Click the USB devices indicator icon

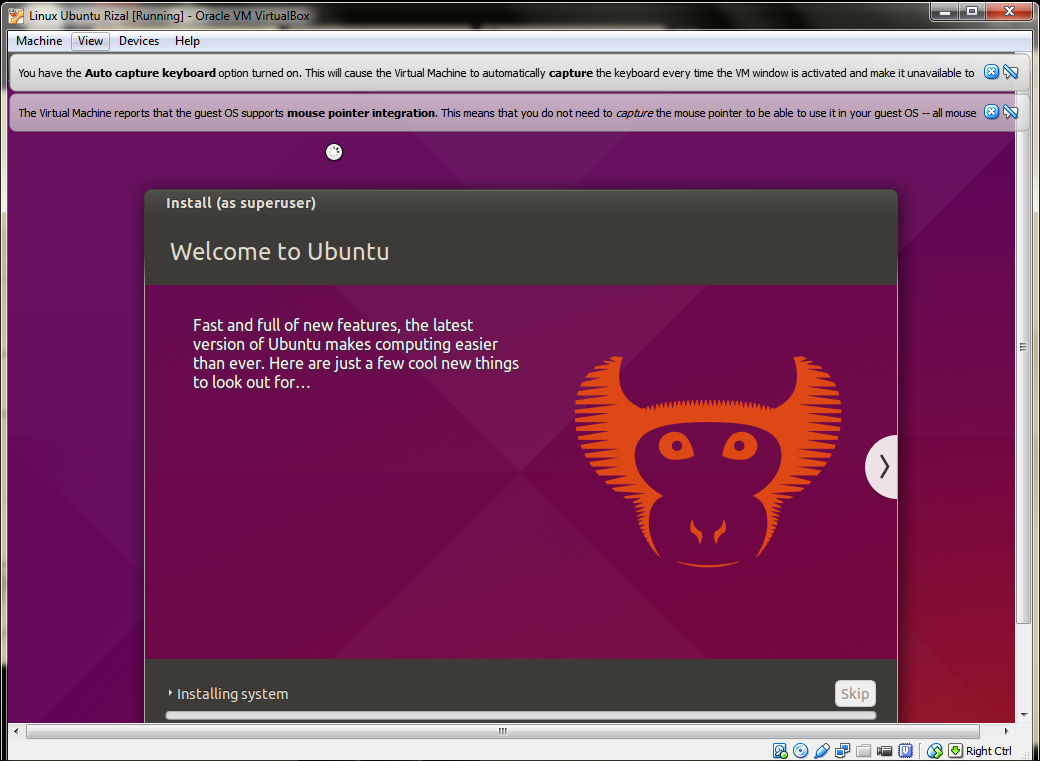(822, 751)
